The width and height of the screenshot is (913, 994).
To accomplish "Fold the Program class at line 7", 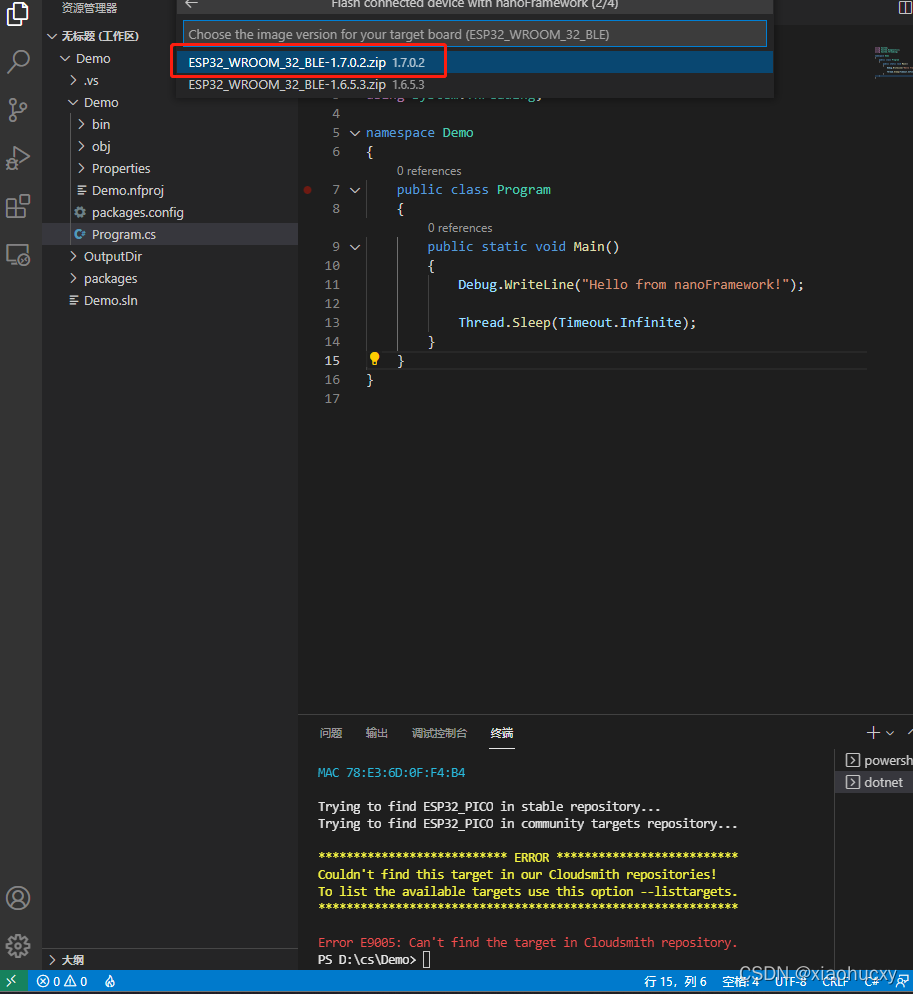I will (x=355, y=190).
